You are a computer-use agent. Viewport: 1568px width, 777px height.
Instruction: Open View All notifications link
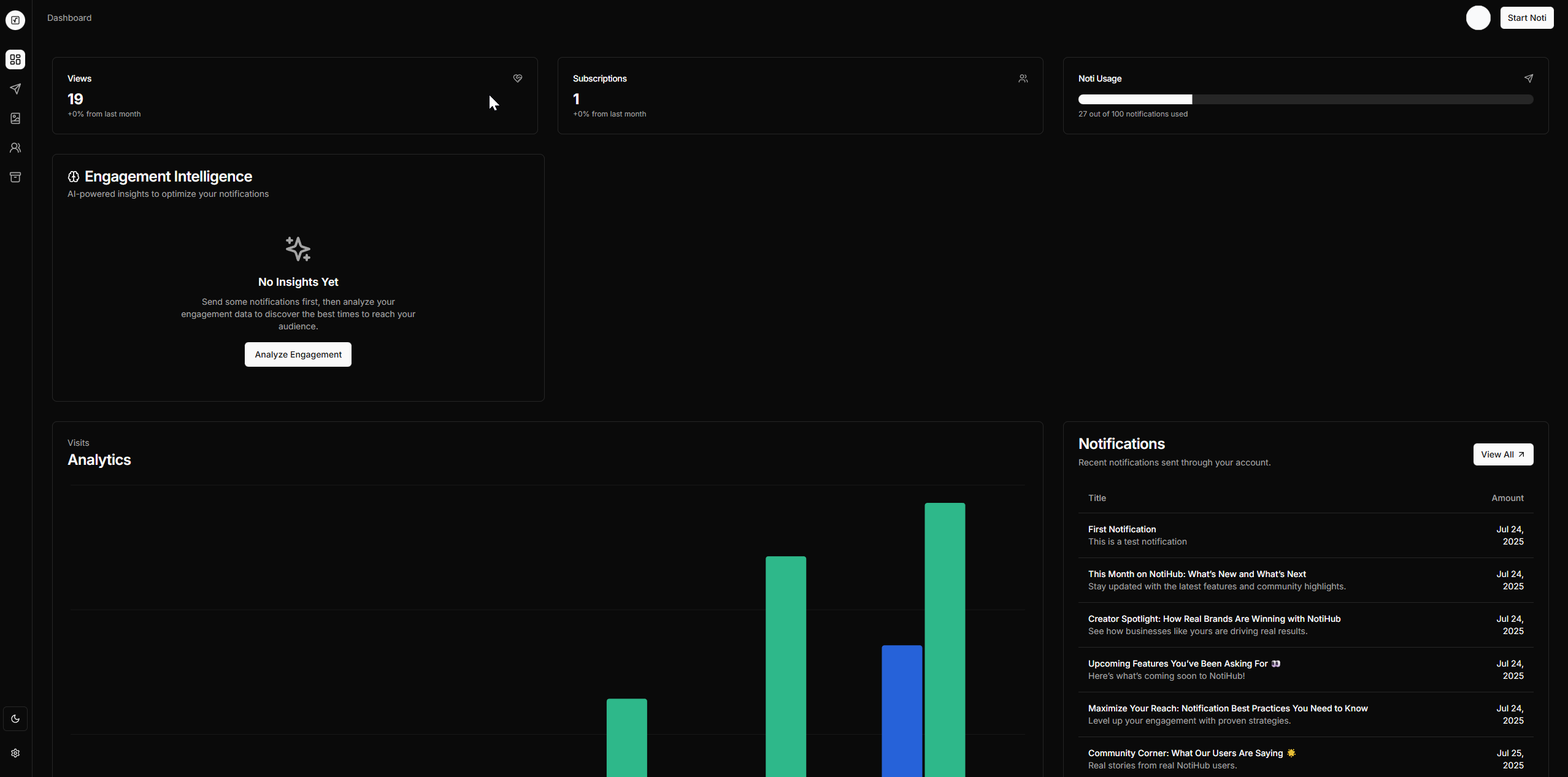point(1502,454)
